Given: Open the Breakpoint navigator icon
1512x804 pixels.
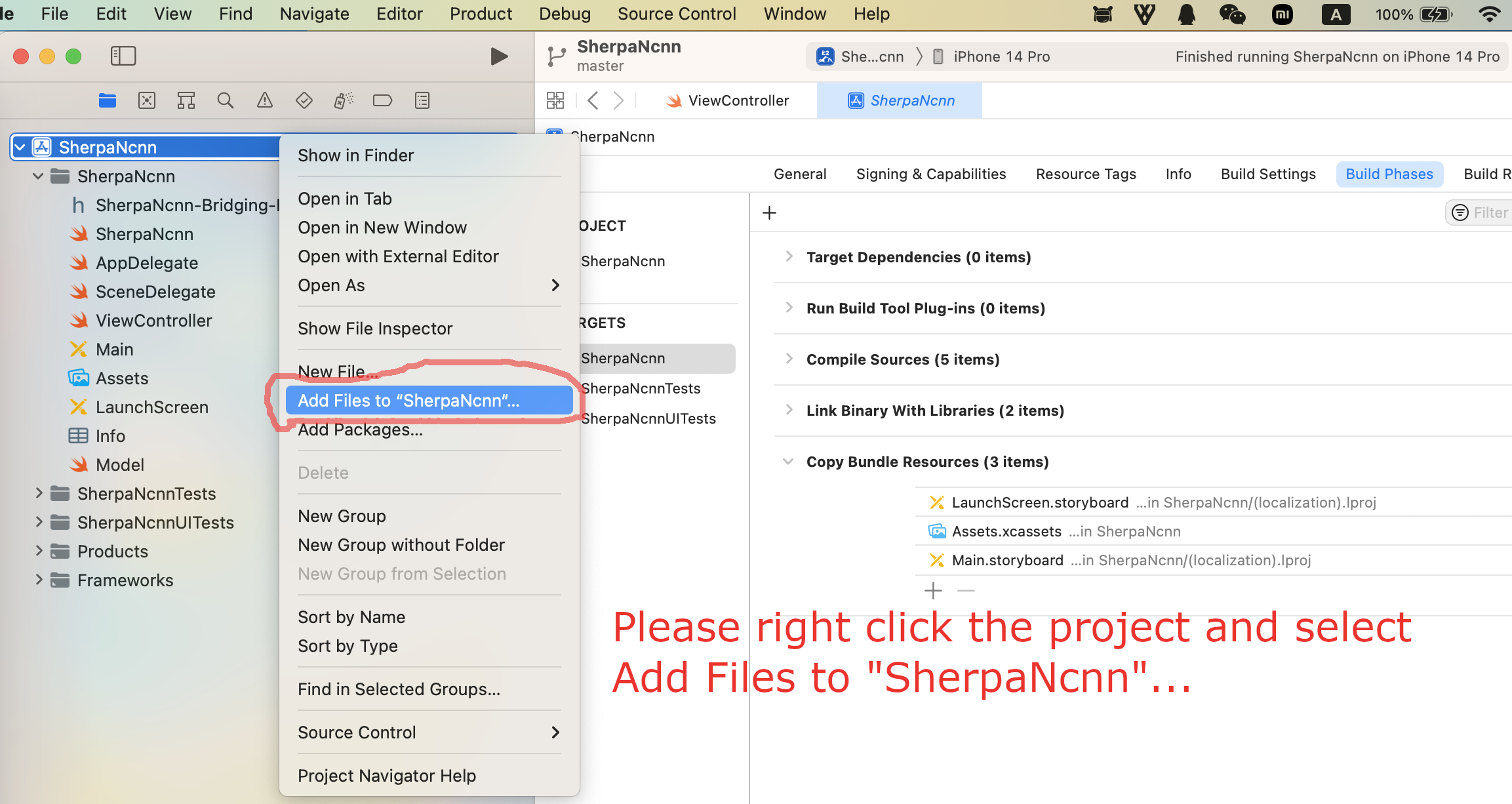Looking at the screenshot, I should click(x=382, y=100).
